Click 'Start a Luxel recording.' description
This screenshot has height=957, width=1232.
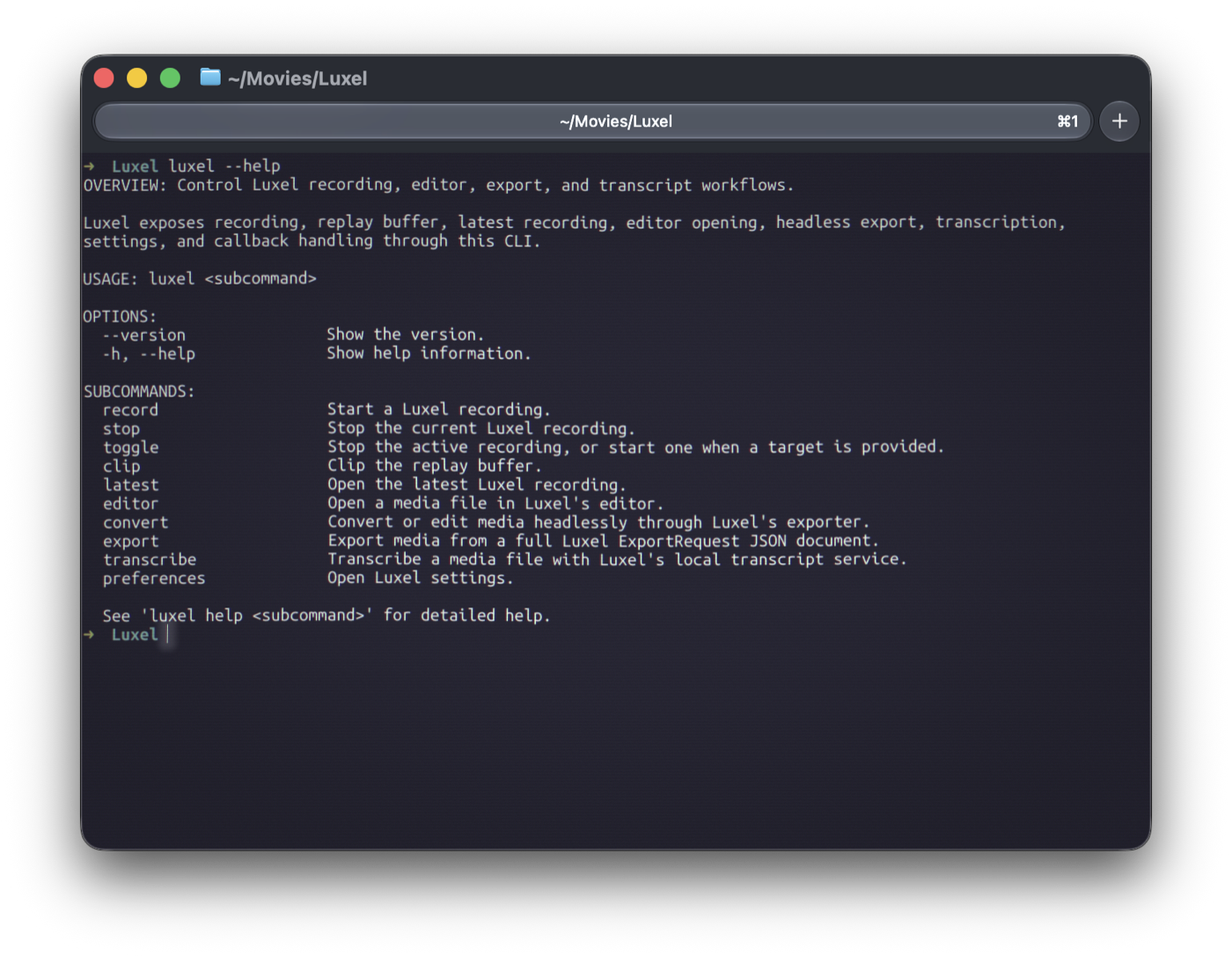pos(439,409)
